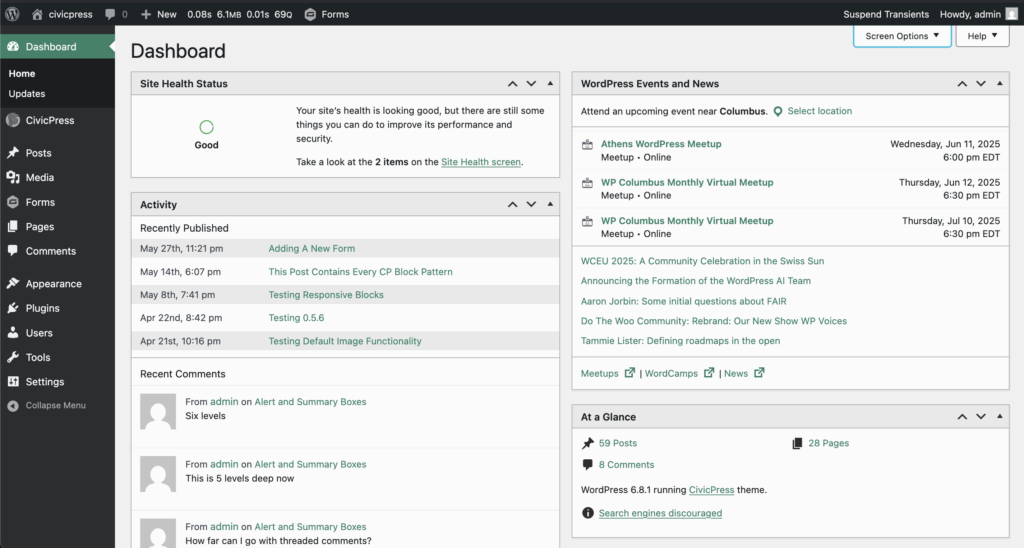The height and width of the screenshot is (548, 1024).
Task: Move the Activity panel down
Action: click(x=532, y=204)
